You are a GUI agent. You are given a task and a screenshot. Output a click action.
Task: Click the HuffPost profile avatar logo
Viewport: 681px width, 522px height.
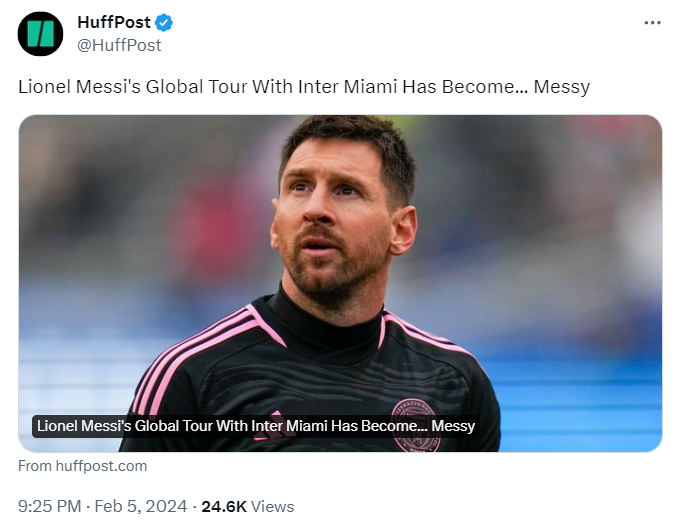pyautogui.click(x=41, y=33)
